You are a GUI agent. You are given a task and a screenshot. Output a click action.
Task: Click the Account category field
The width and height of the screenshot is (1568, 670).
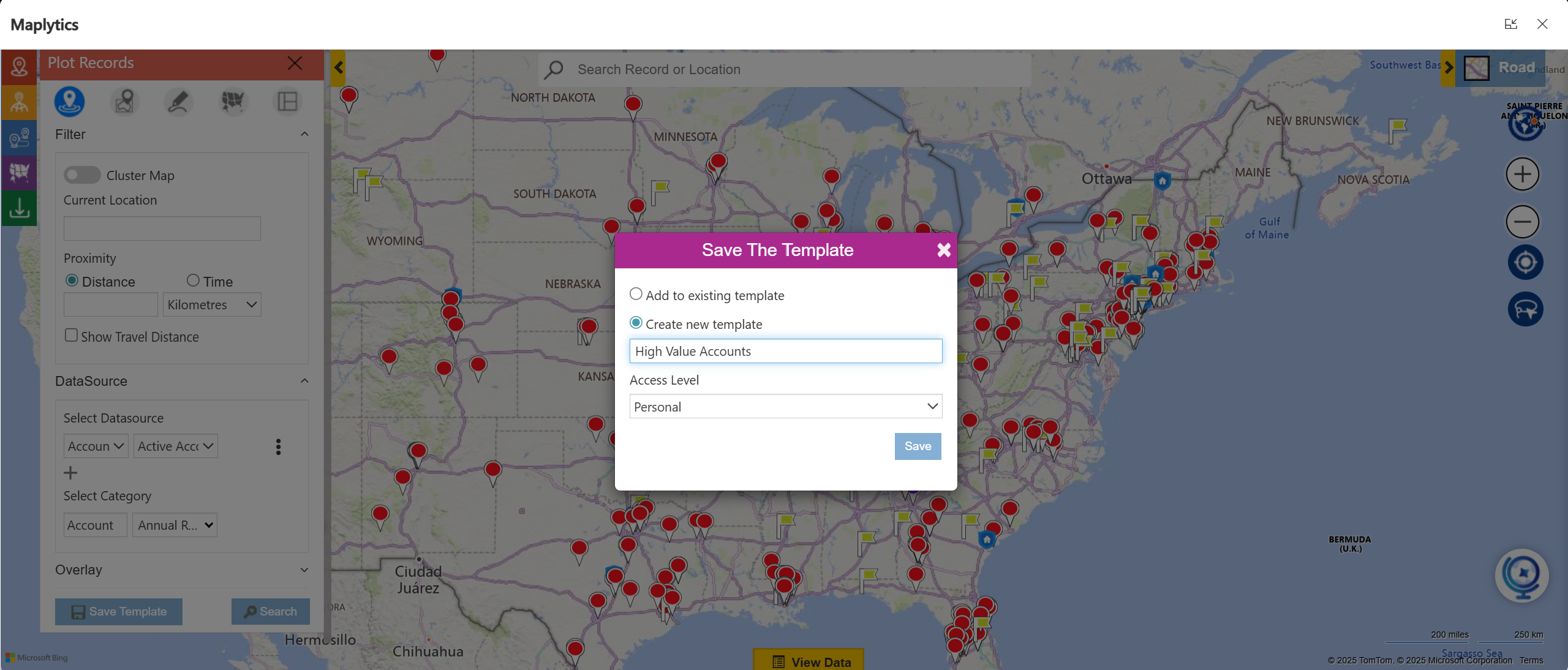96,525
